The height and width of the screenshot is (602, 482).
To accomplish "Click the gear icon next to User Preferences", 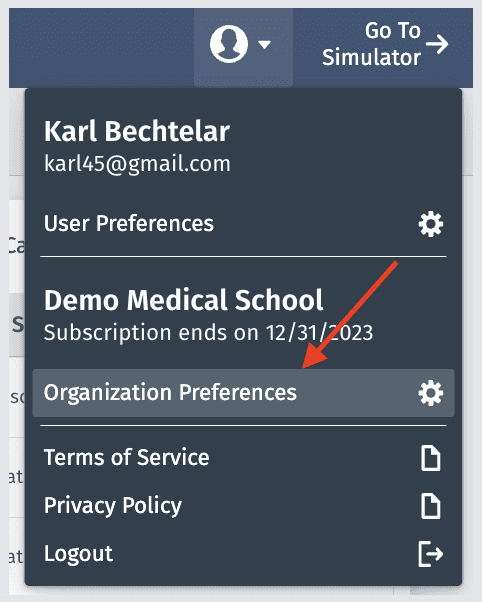I will click(431, 224).
